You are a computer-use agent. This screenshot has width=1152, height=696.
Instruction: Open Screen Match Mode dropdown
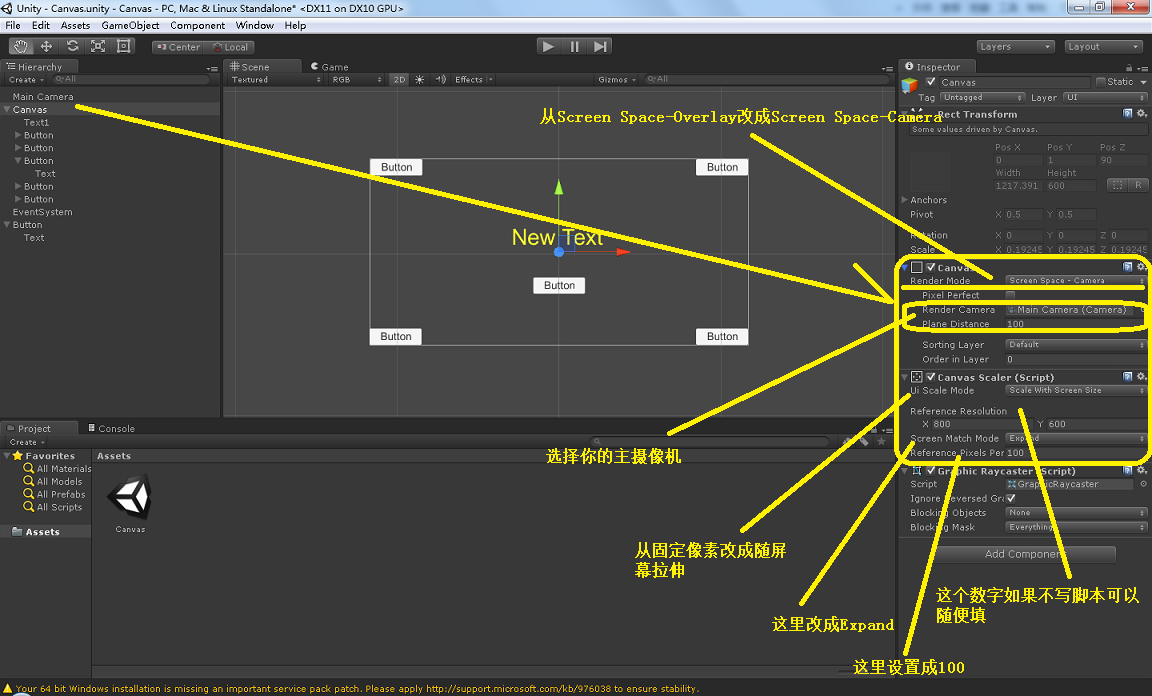coord(1076,439)
